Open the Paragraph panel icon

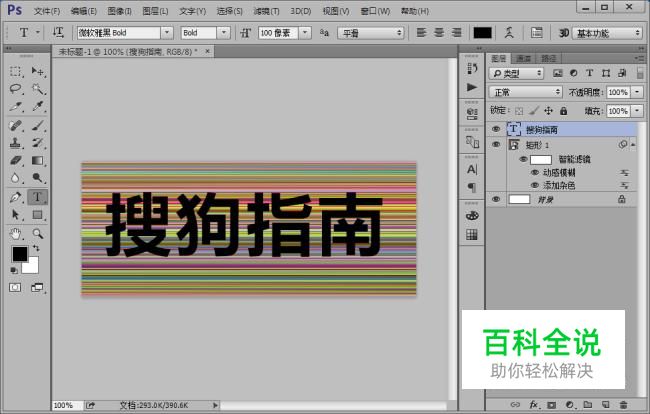[x=472, y=187]
